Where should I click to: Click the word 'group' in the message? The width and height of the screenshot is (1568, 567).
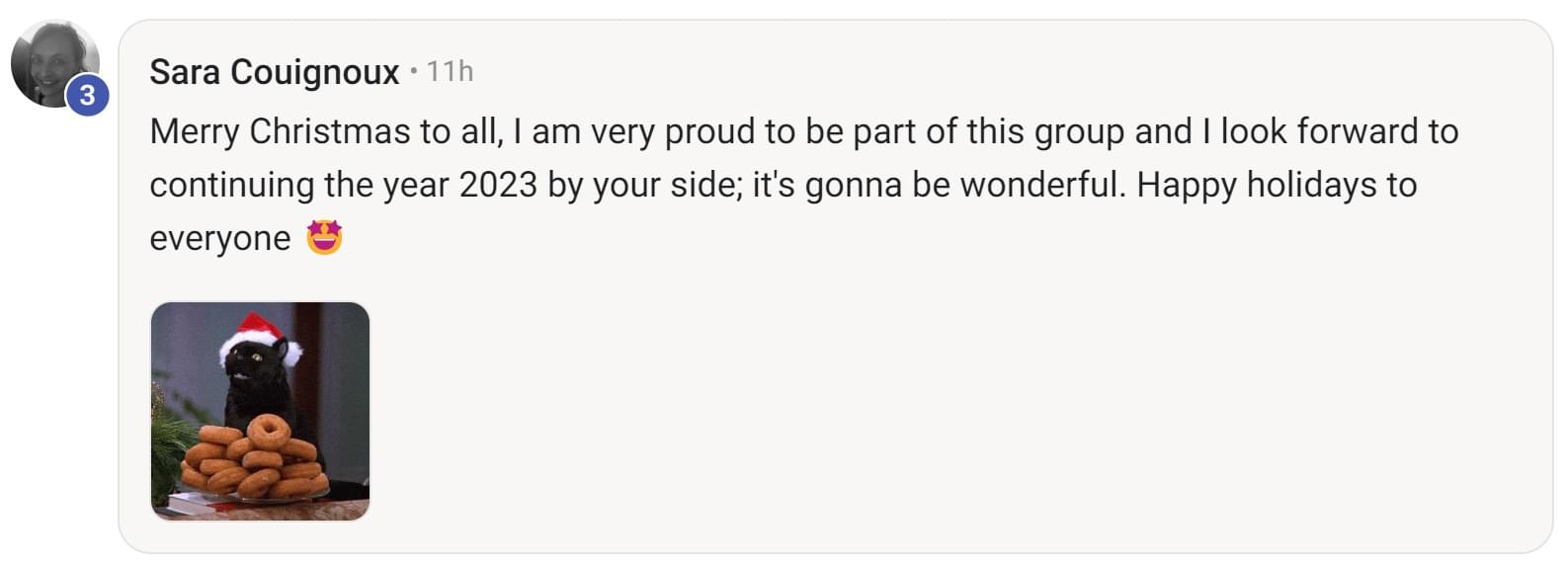pyautogui.click(x=1079, y=133)
